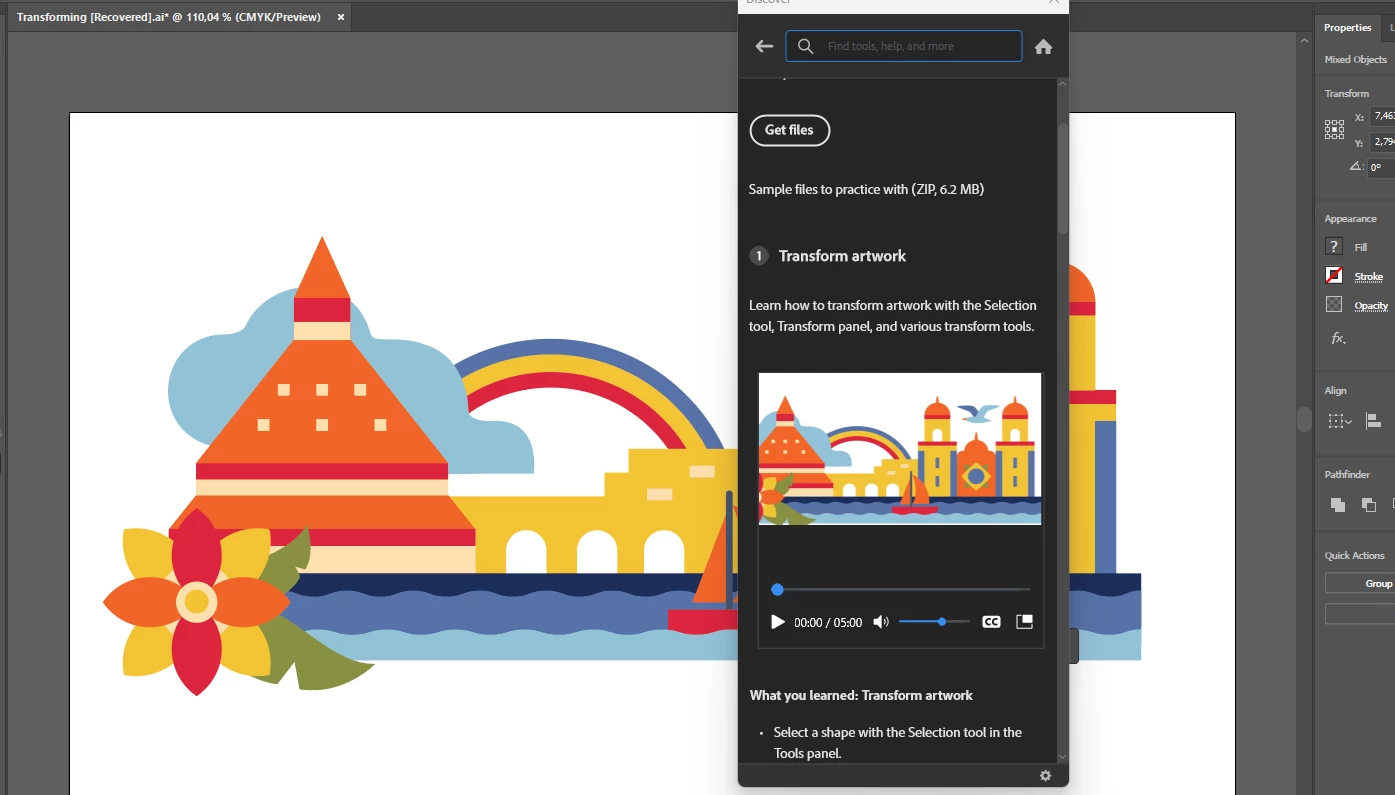Click the reference point locator grid

click(1334, 129)
